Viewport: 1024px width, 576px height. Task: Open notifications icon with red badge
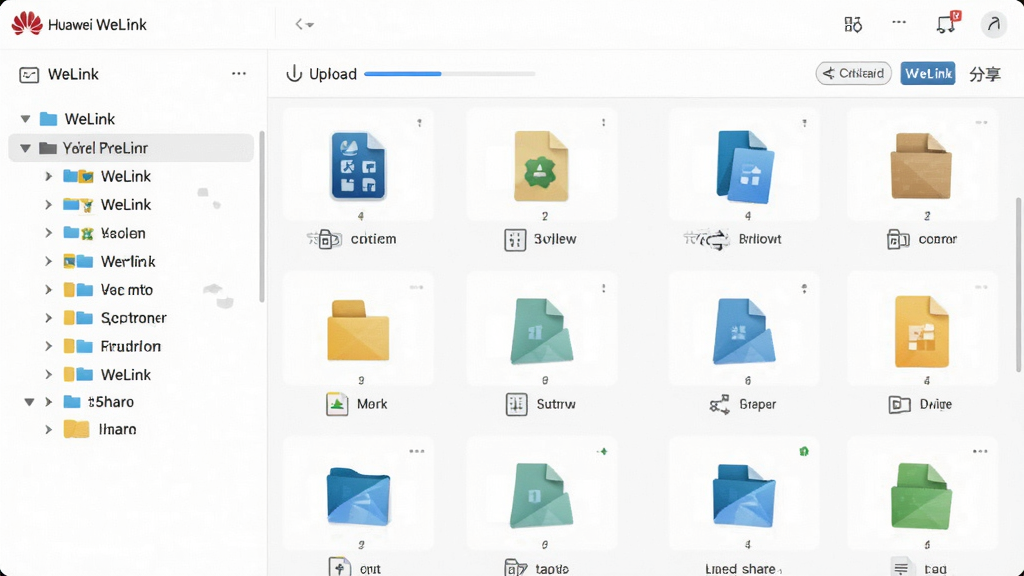948,24
